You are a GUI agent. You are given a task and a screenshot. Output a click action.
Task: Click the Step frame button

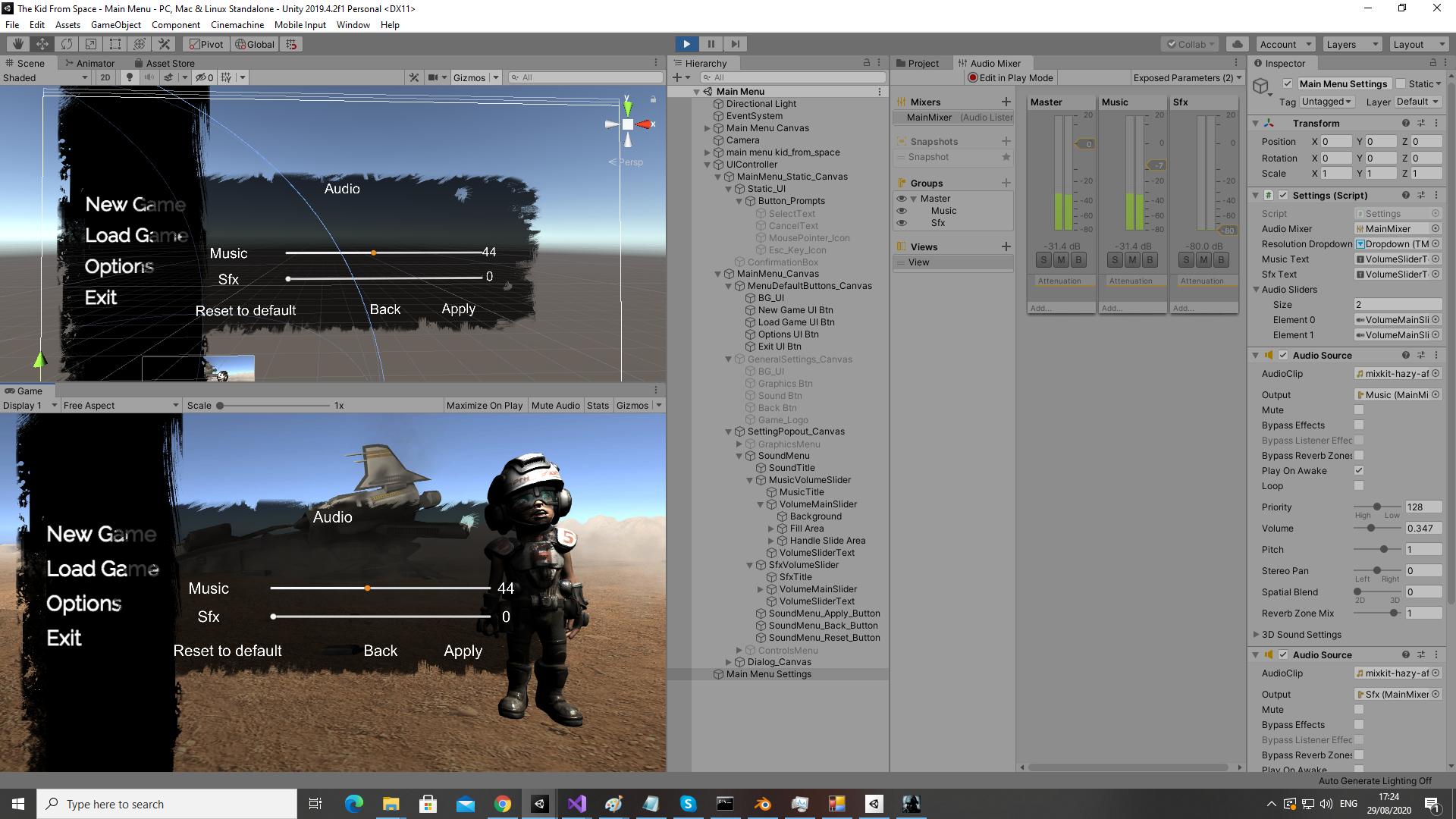[x=735, y=44]
